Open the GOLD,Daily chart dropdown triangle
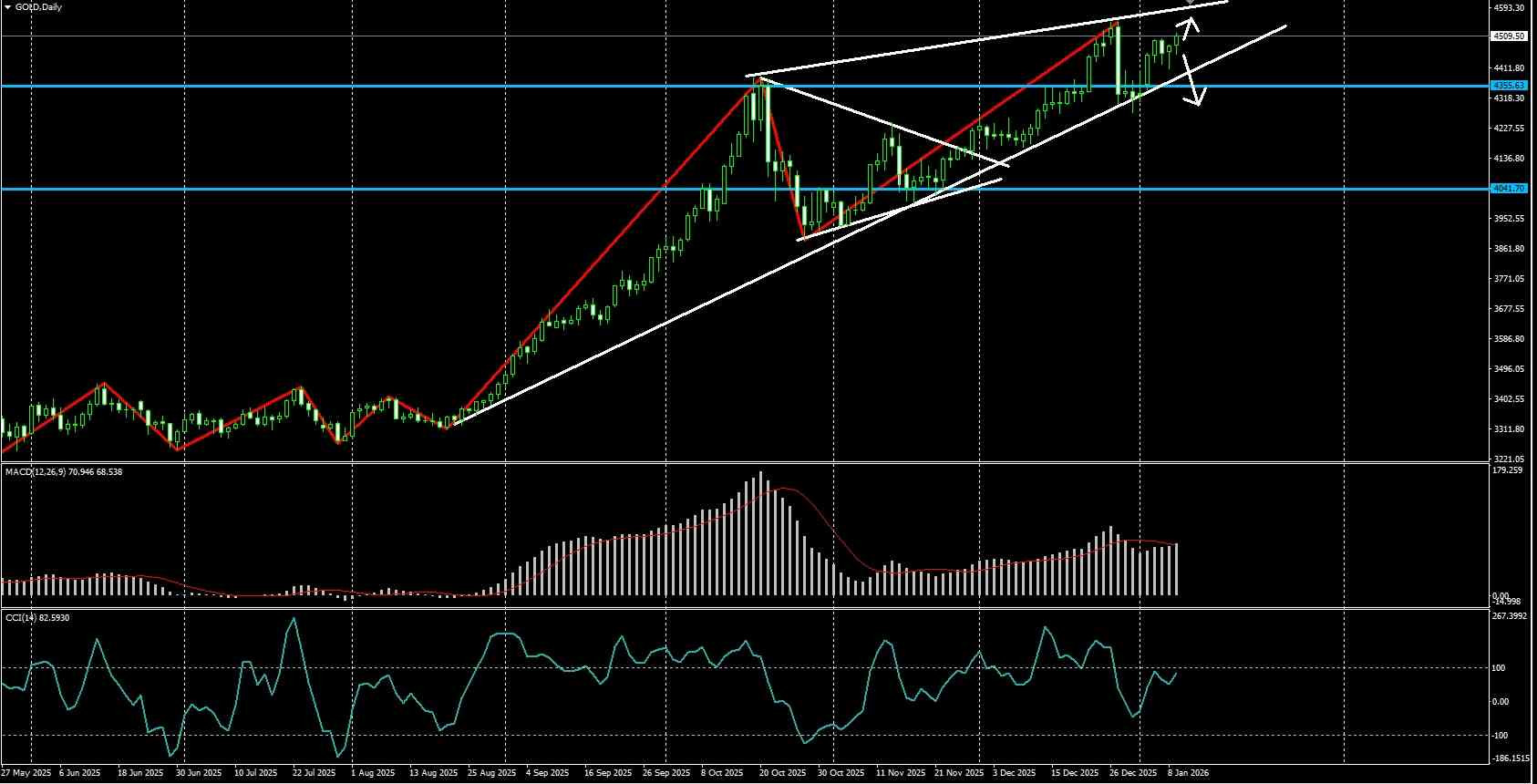Viewport: 1537px width, 784px height. pos(8,7)
